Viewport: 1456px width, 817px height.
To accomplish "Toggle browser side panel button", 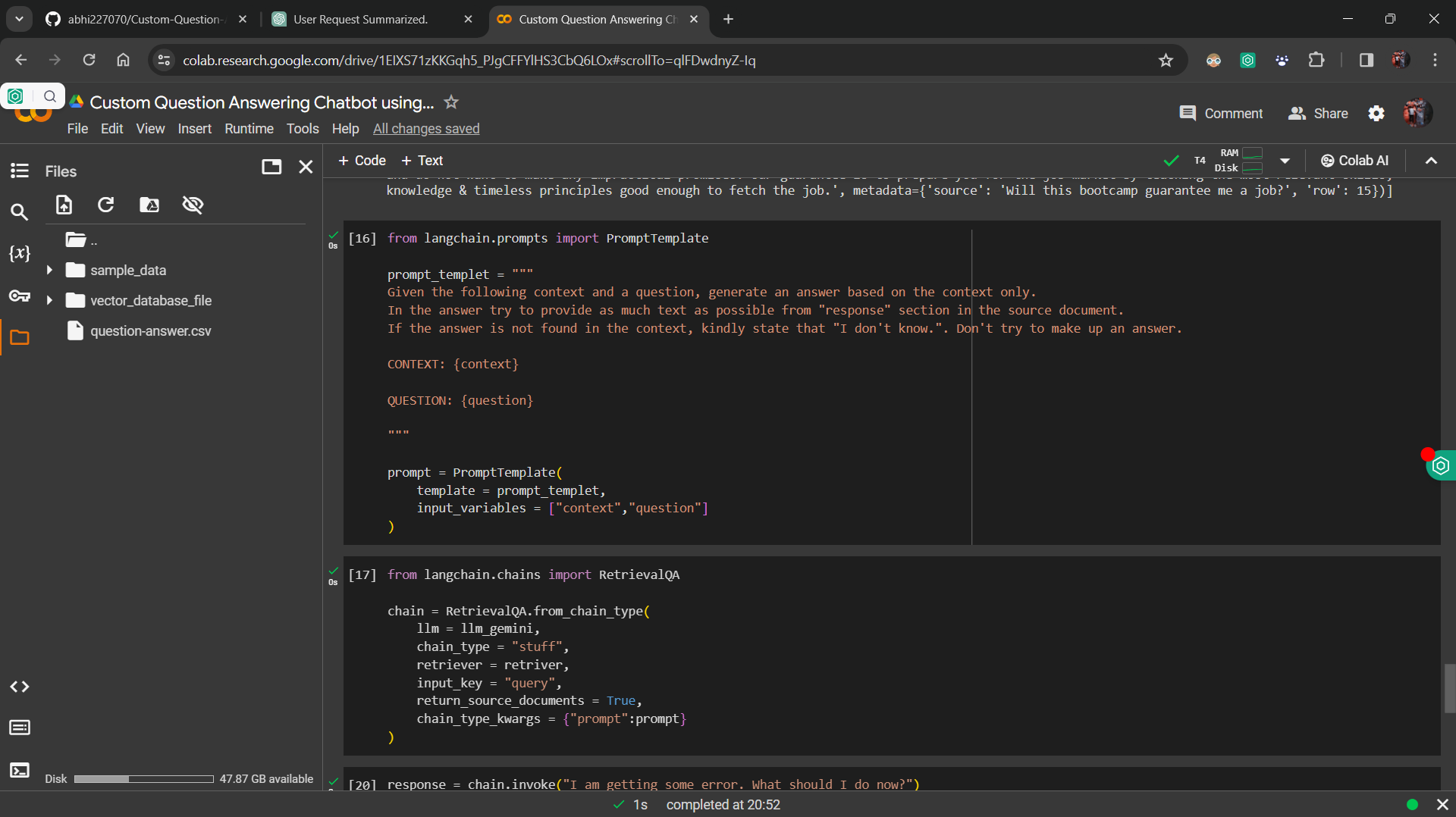I will point(1367,60).
